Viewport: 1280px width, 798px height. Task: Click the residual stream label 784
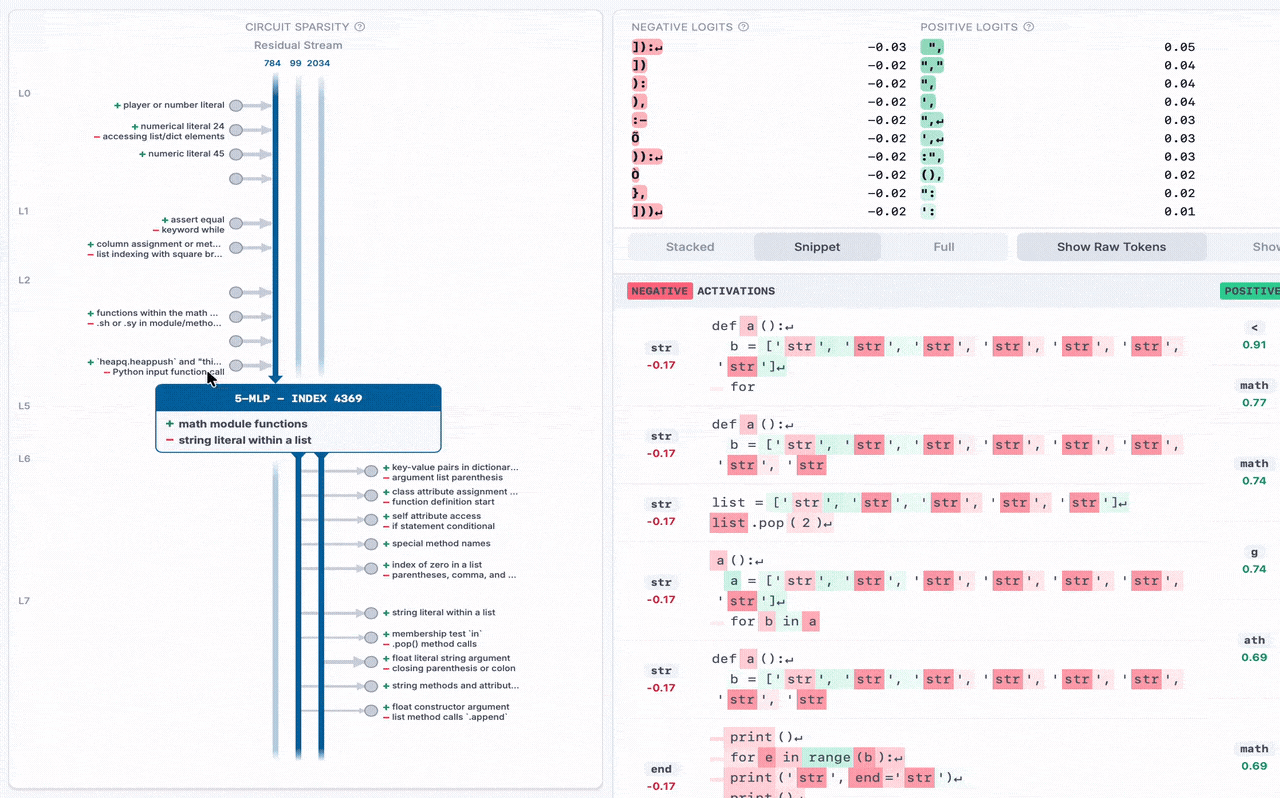point(272,63)
